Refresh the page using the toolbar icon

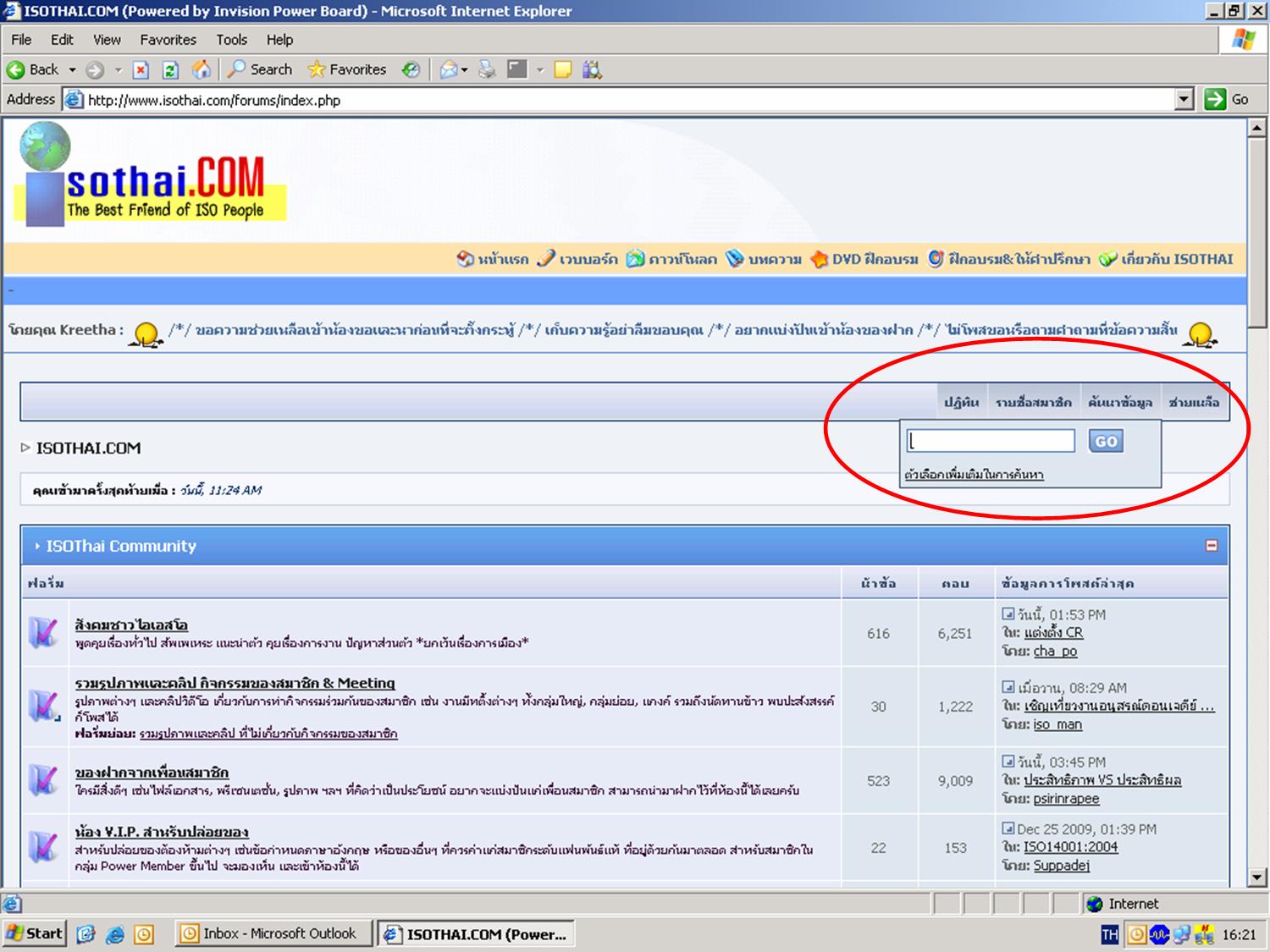click(x=170, y=70)
